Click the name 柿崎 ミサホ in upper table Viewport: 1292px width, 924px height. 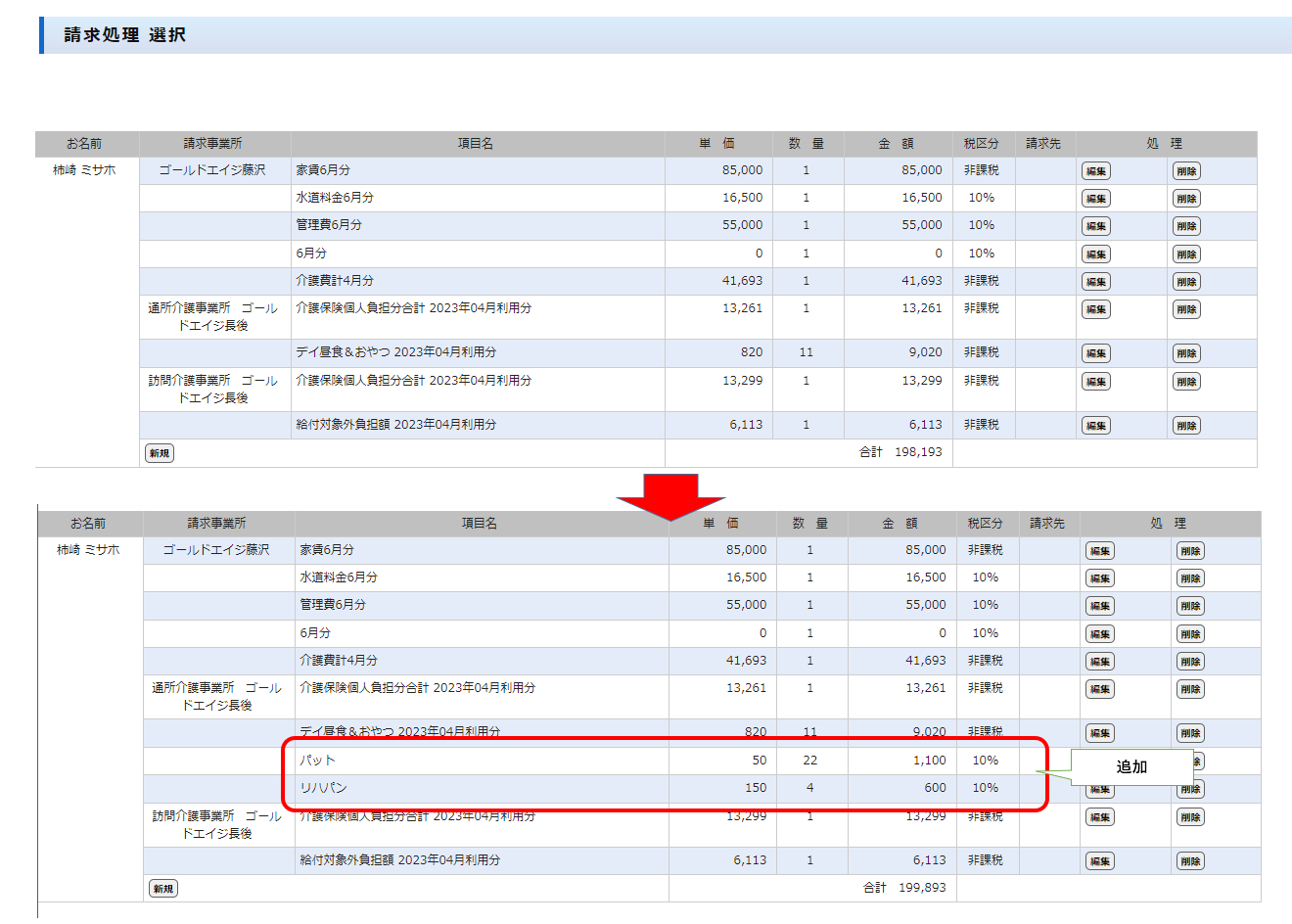84,170
